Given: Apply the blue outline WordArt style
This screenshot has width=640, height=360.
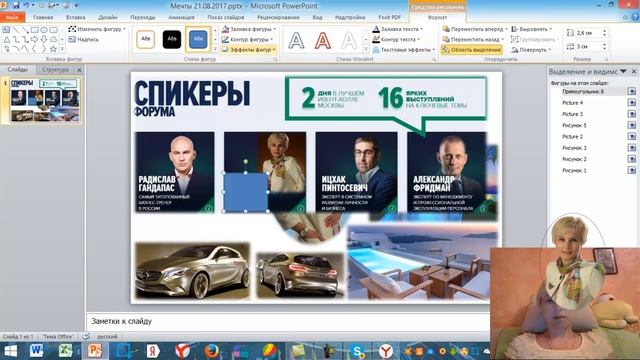Looking at the screenshot, I should point(296,41).
